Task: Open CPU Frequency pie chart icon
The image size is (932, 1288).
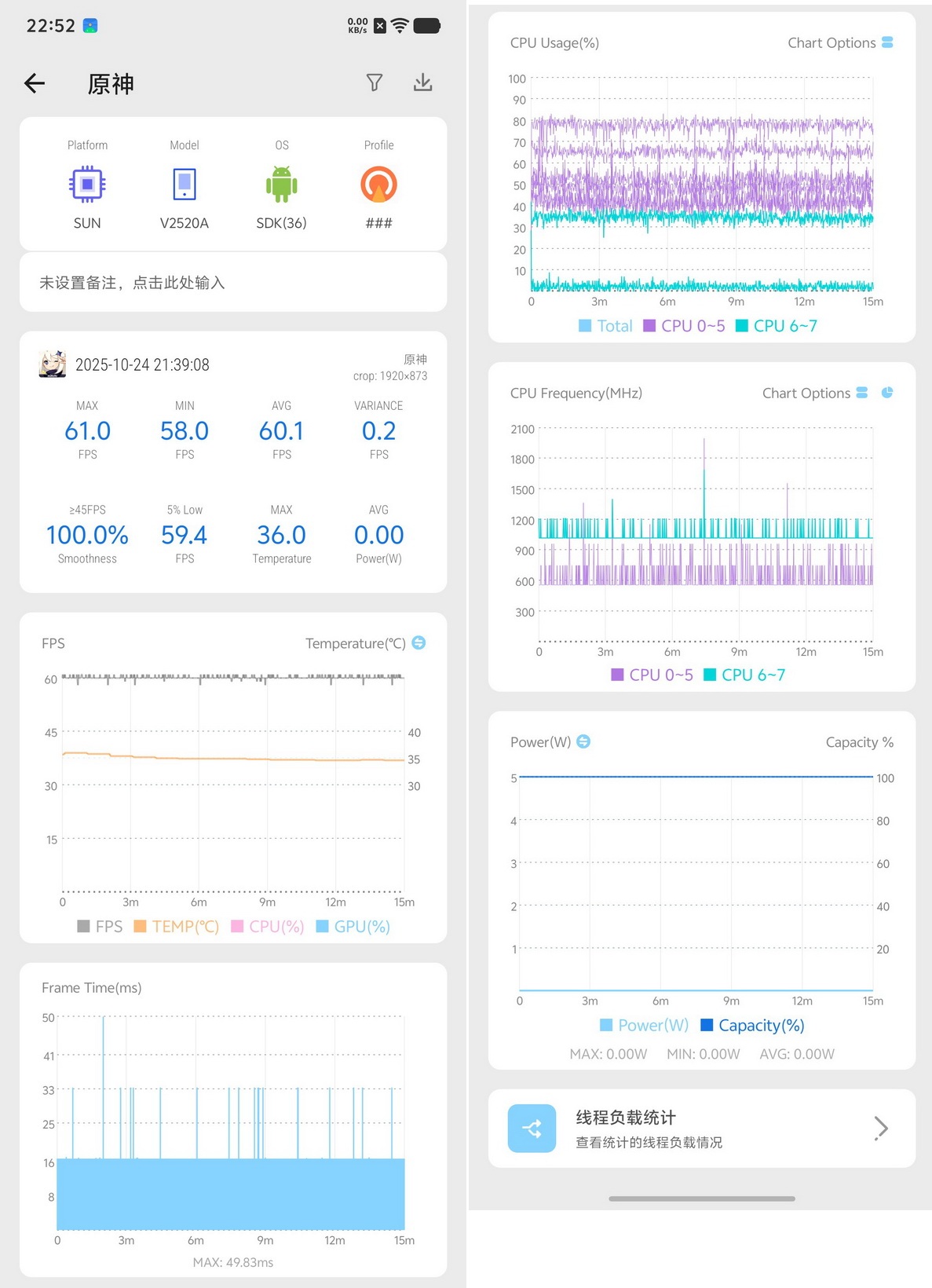Action: [x=887, y=393]
